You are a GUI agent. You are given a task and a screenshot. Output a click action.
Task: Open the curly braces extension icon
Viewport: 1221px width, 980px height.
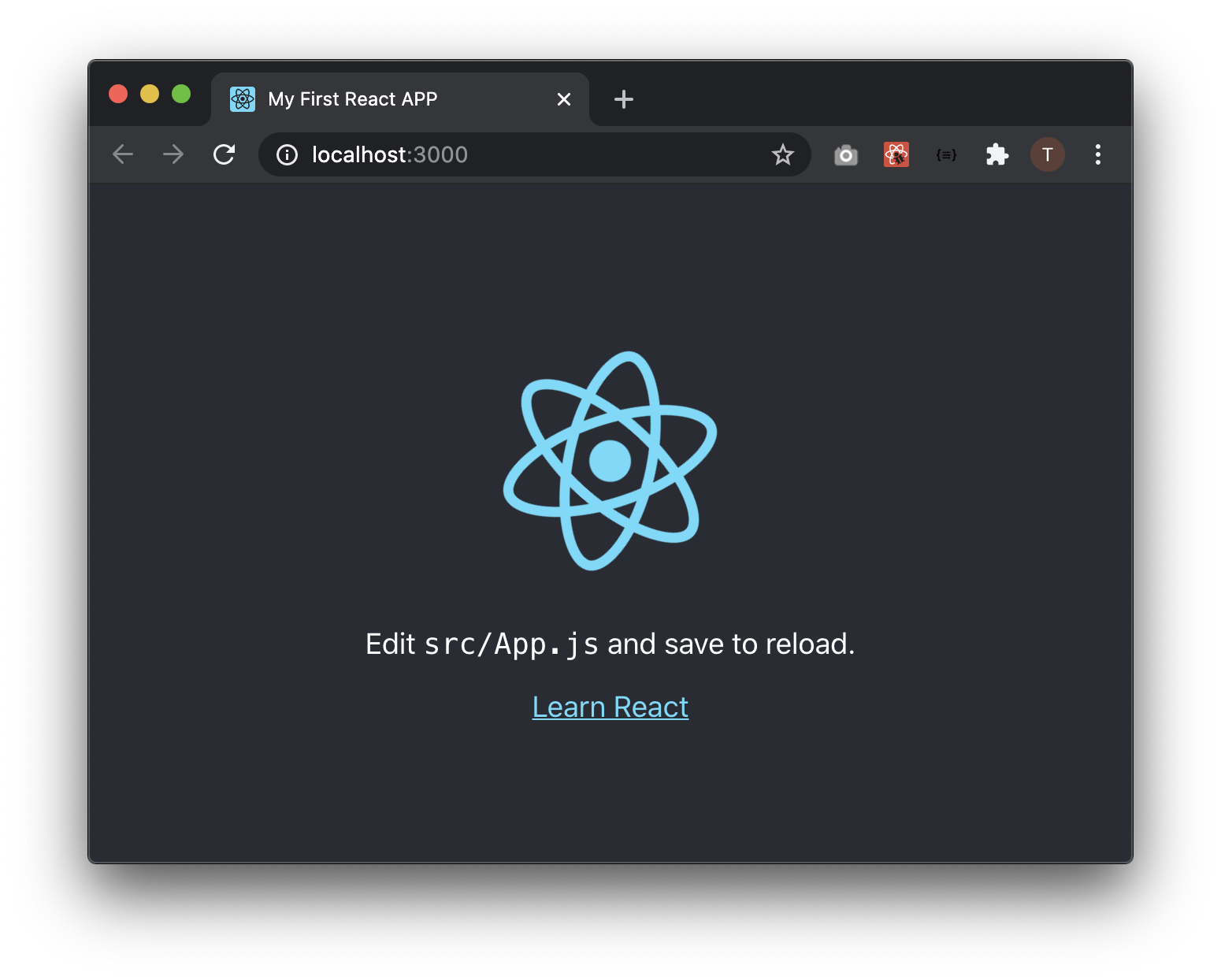946,155
